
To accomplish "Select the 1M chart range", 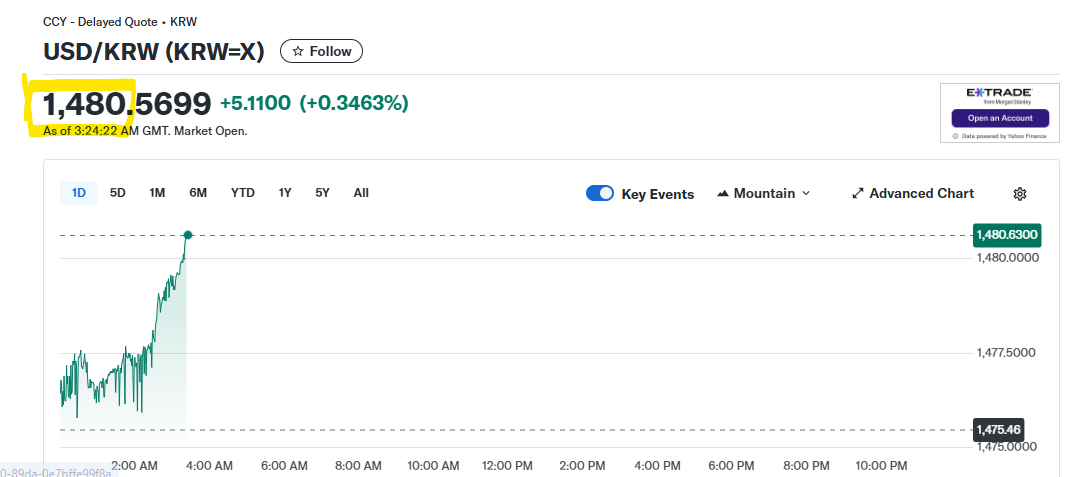I will point(157,193).
